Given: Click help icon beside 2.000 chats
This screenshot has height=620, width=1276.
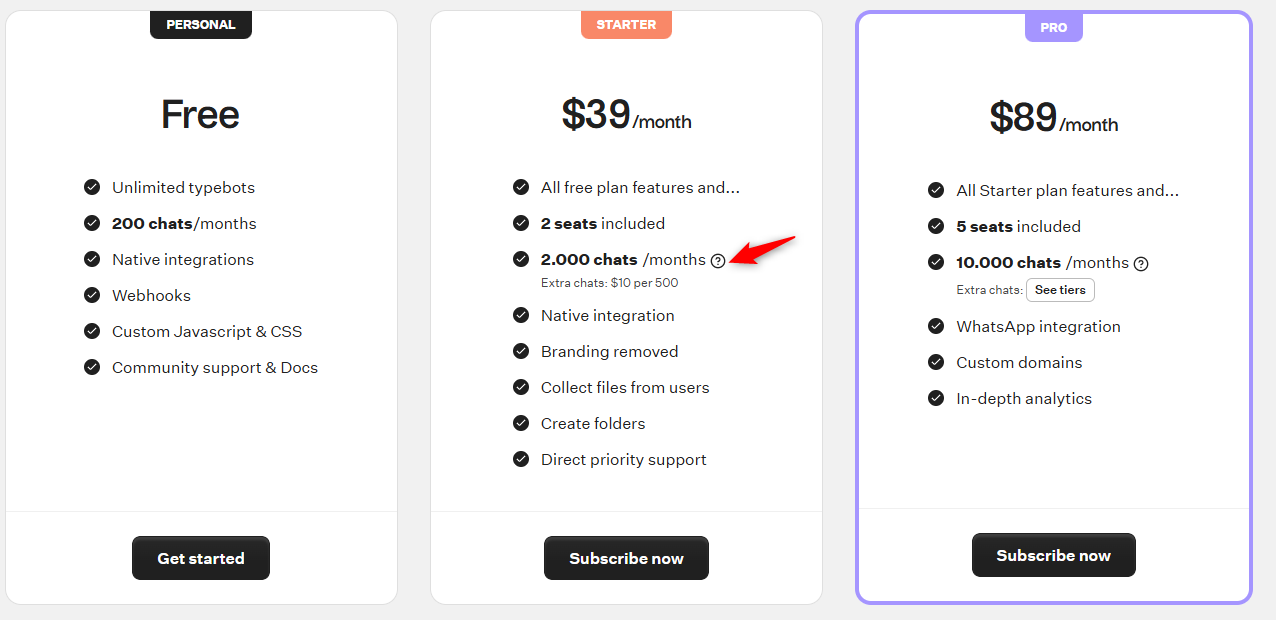Looking at the screenshot, I should coord(718,260).
